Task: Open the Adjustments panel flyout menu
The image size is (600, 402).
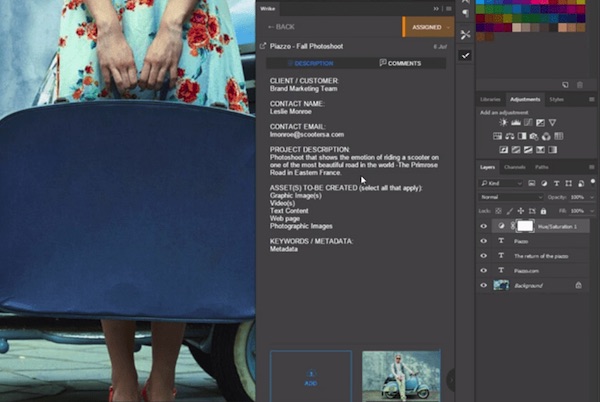Action: pos(592,99)
